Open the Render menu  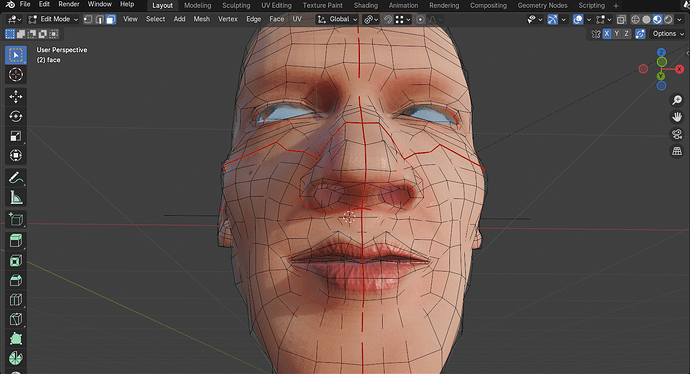pyautogui.click(x=69, y=4)
